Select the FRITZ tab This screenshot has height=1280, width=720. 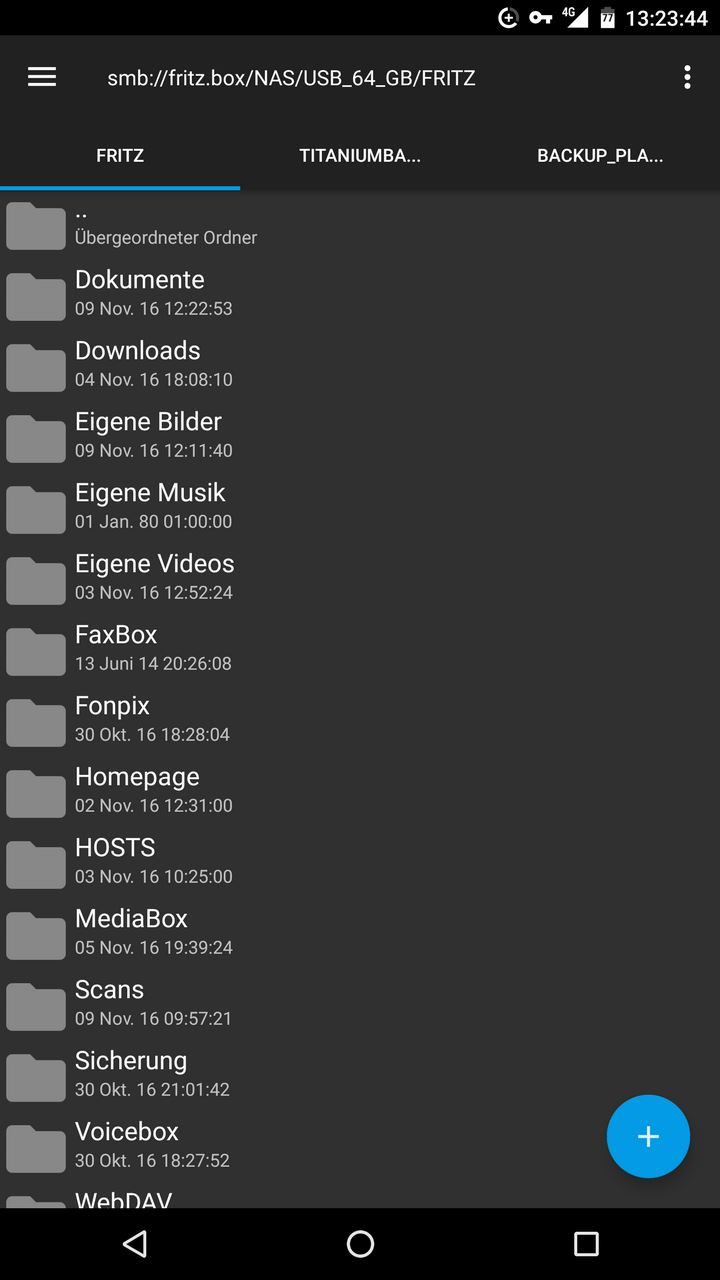[120, 156]
